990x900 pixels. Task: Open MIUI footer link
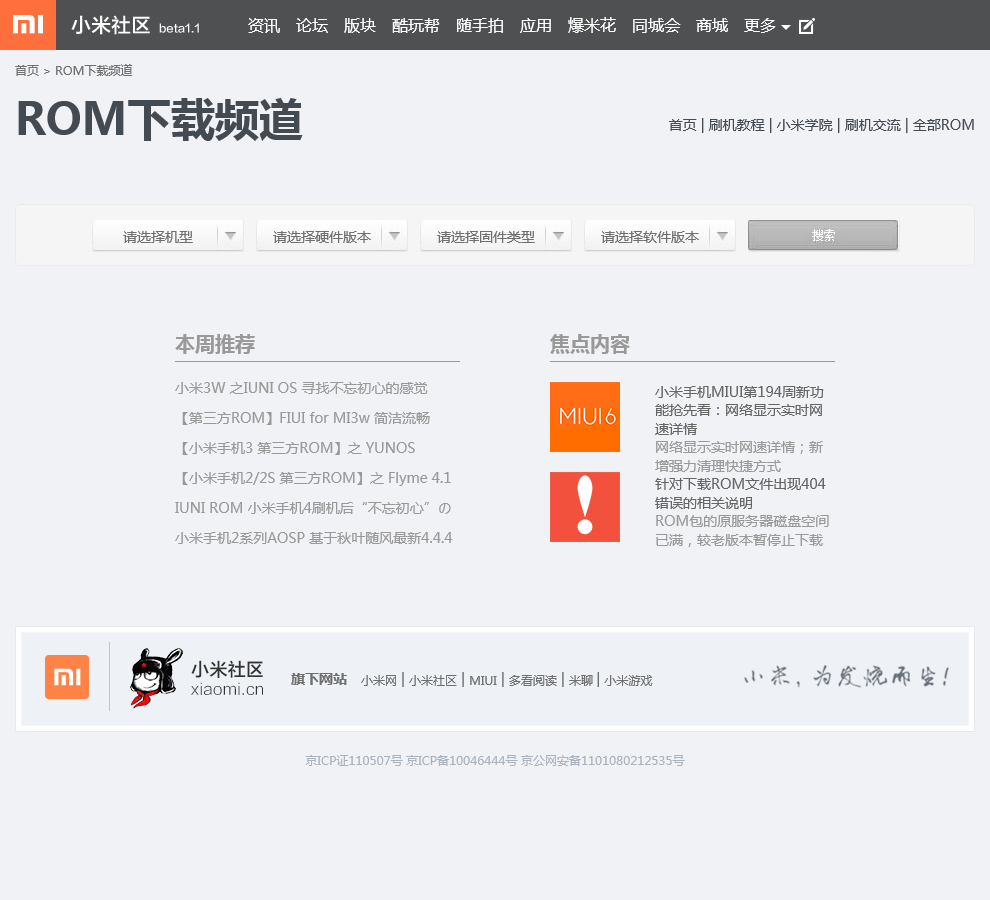[483, 681]
